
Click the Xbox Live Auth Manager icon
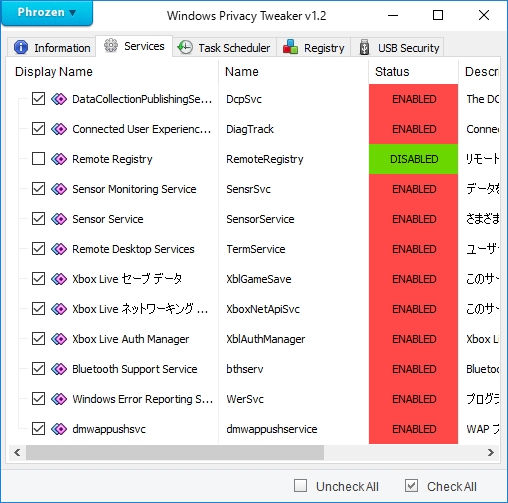click(59, 339)
